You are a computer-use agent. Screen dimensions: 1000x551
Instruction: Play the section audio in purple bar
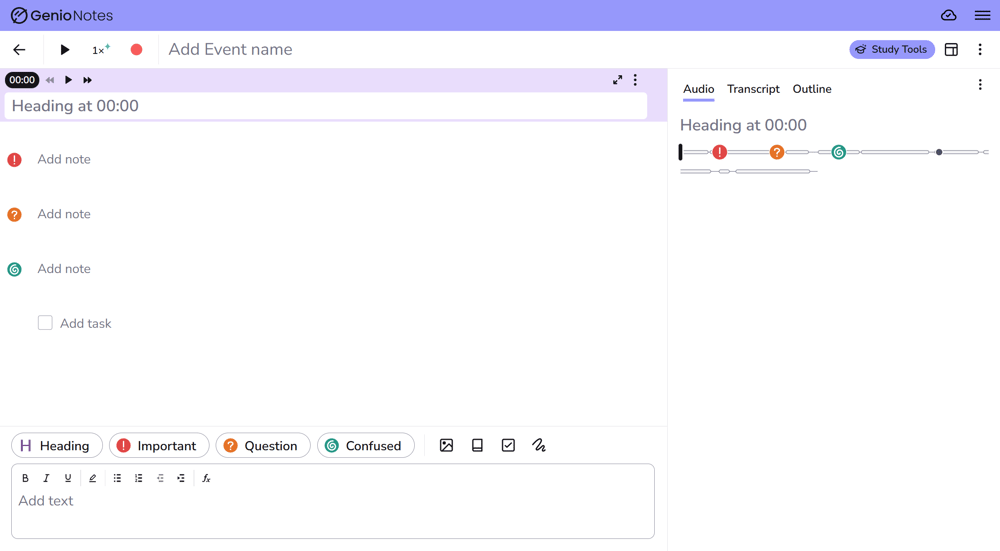68,80
